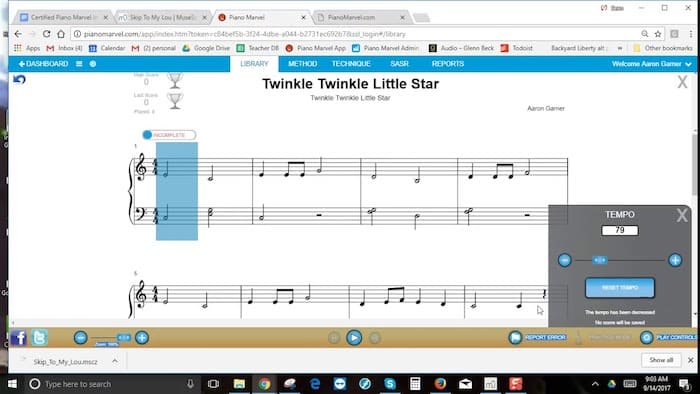Image resolution: width=700 pixels, height=394 pixels.
Task: Show hidden system tray icons
Action: [x=595, y=384]
